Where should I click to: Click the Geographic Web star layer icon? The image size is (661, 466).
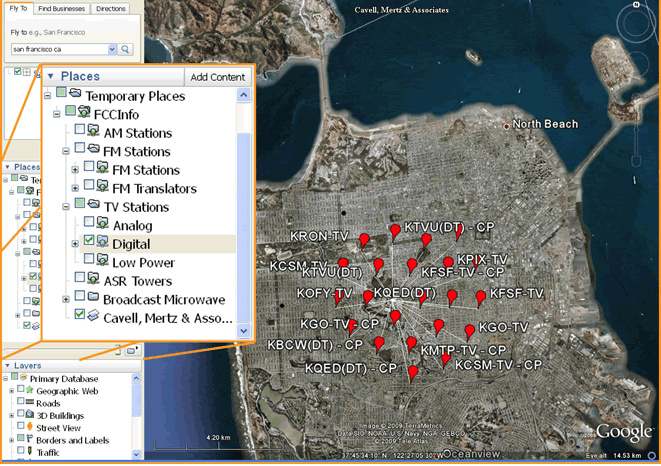click(x=30, y=390)
